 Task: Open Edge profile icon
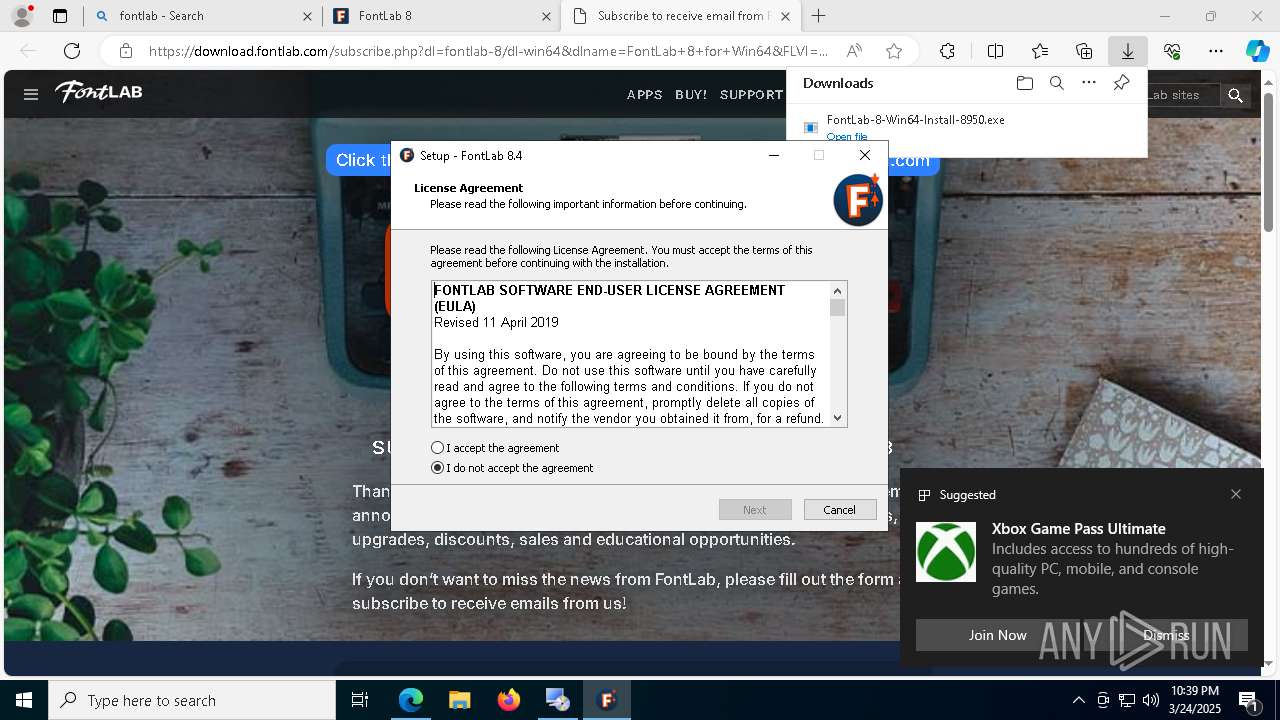pyautogui.click(x=22, y=15)
